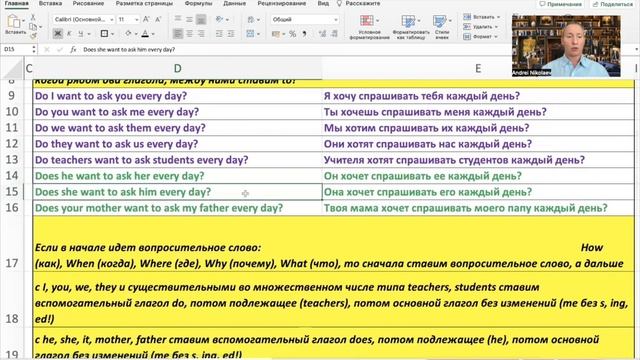Switch to the Разметка страницы tab
The height and width of the screenshot is (360, 640).
pos(144,3)
